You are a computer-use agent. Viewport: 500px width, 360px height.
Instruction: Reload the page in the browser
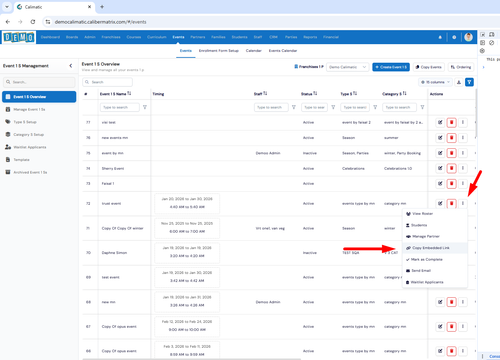point(33,22)
